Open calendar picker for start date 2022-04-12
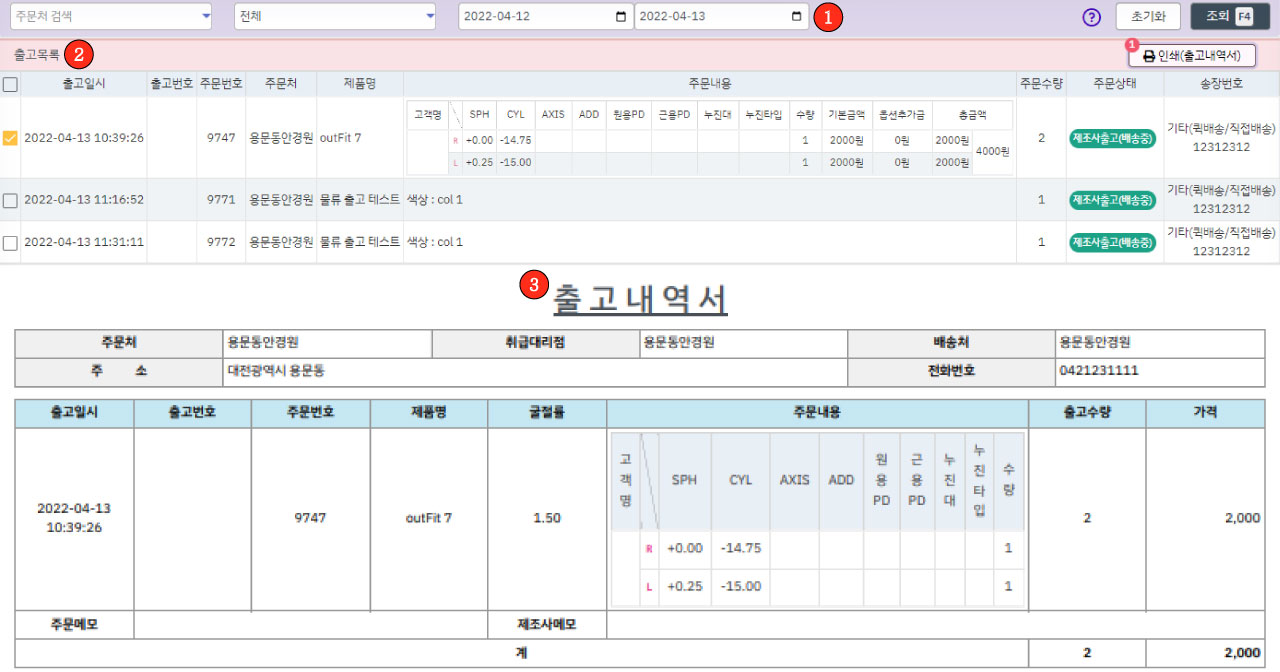 point(621,17)
